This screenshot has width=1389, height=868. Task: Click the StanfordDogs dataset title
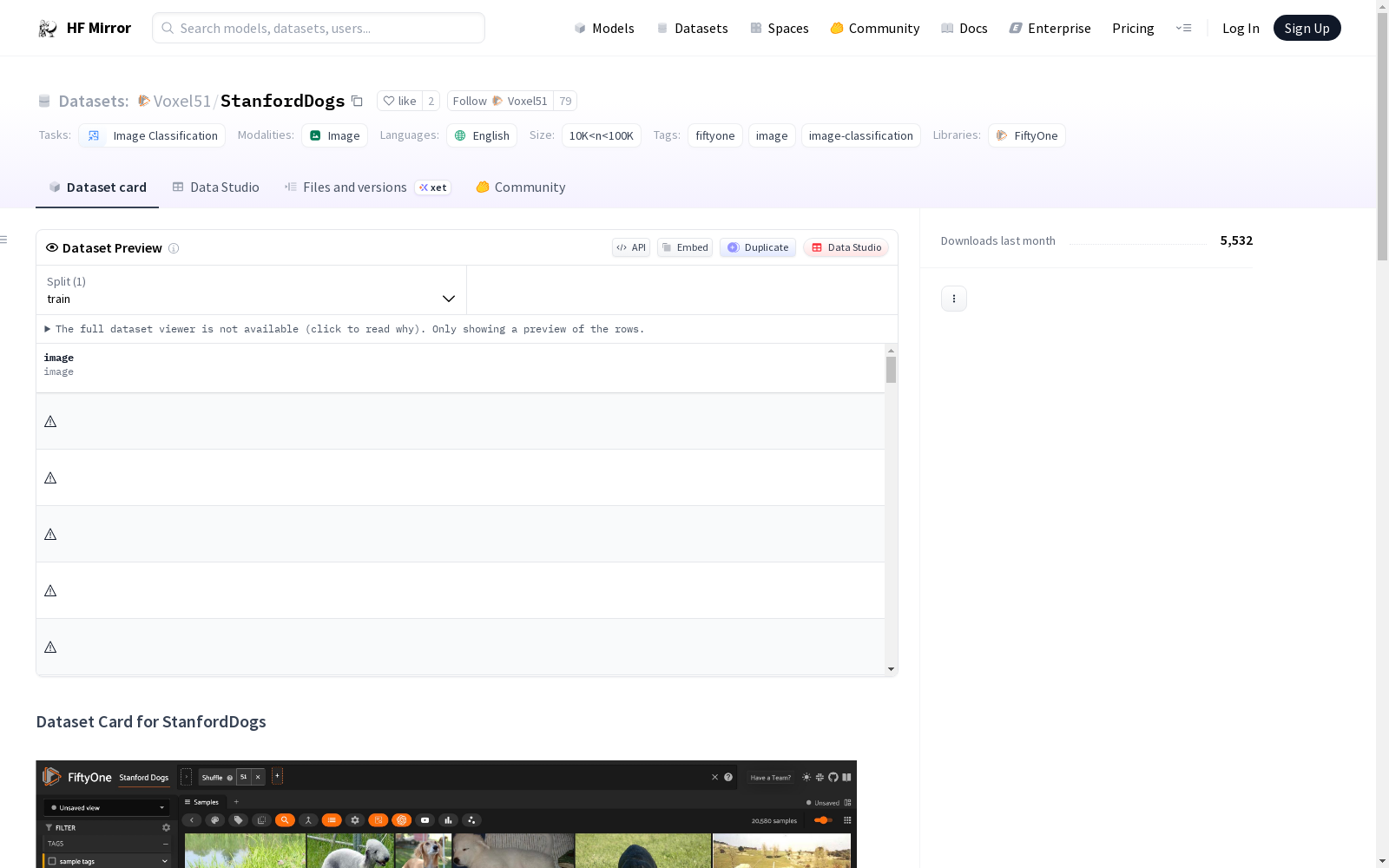[x=282, y=101]
